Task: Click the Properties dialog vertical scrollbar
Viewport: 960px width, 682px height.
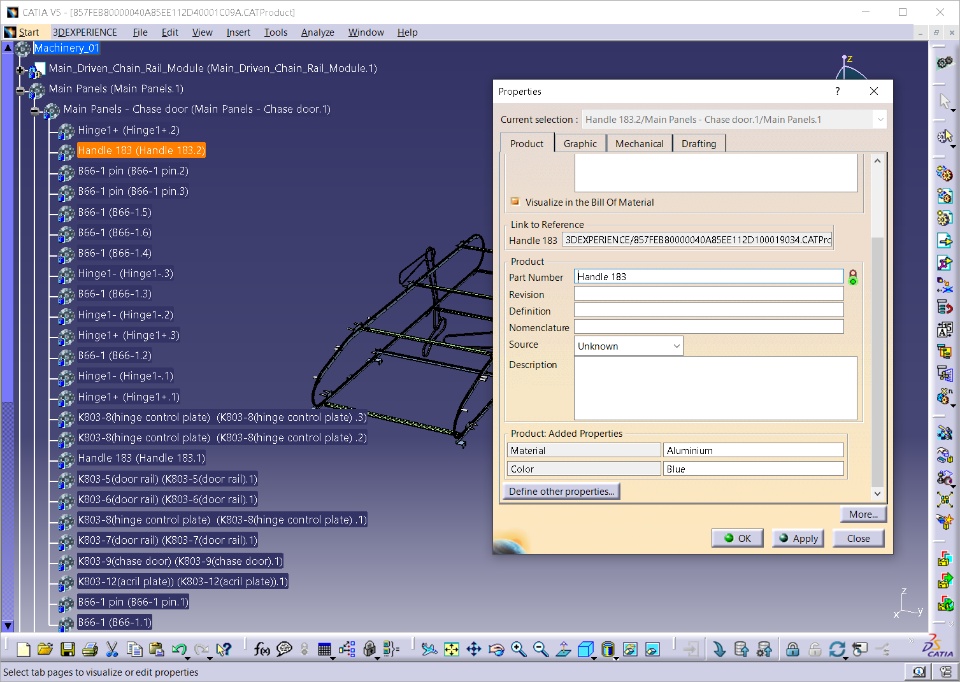Action: point(877,328)
